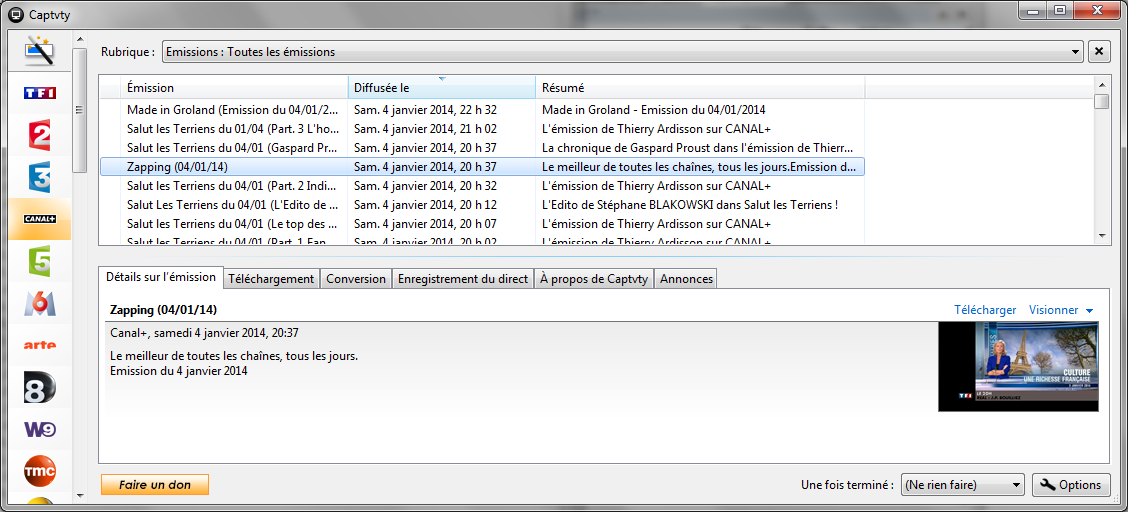Select the Canal+ channel icon
The width and height of the screenshot is (1128, 512).
pos(39,219)
